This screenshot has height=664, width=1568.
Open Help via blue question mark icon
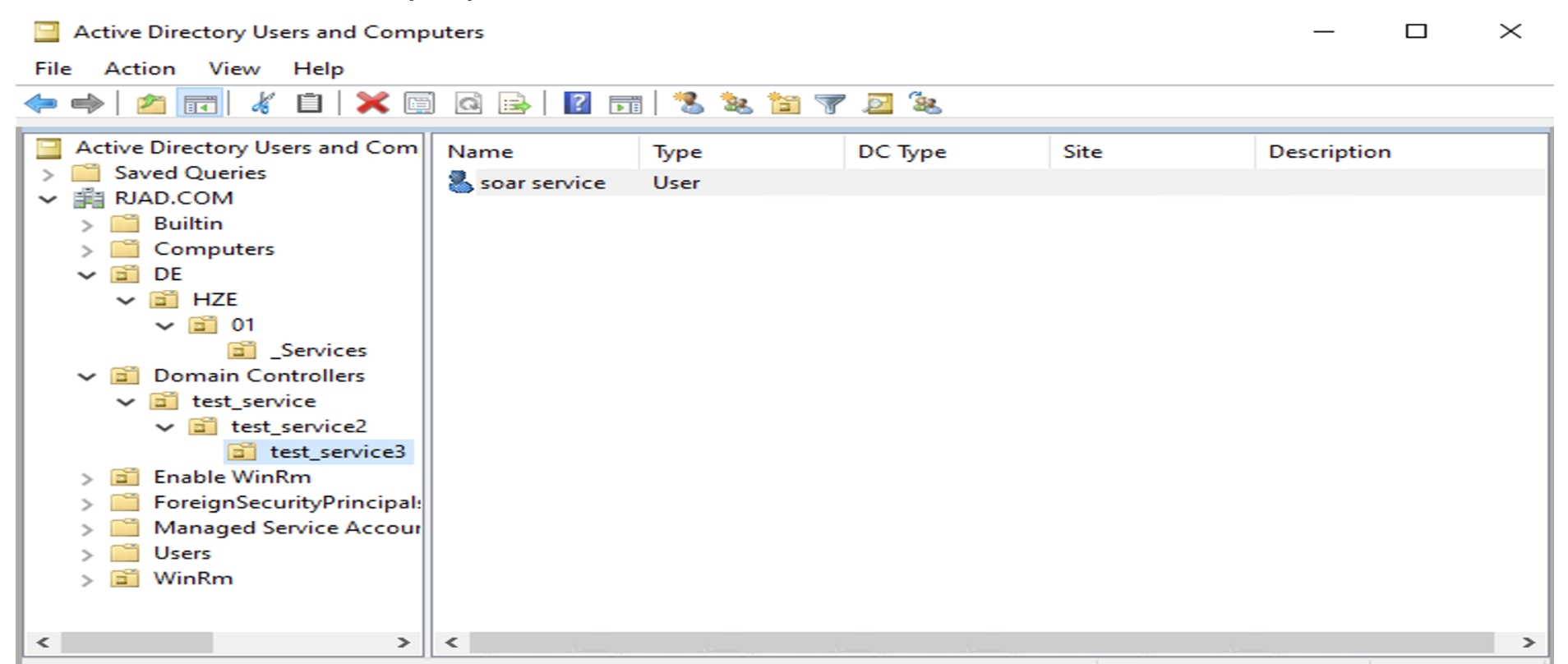[x=577, y=104]
